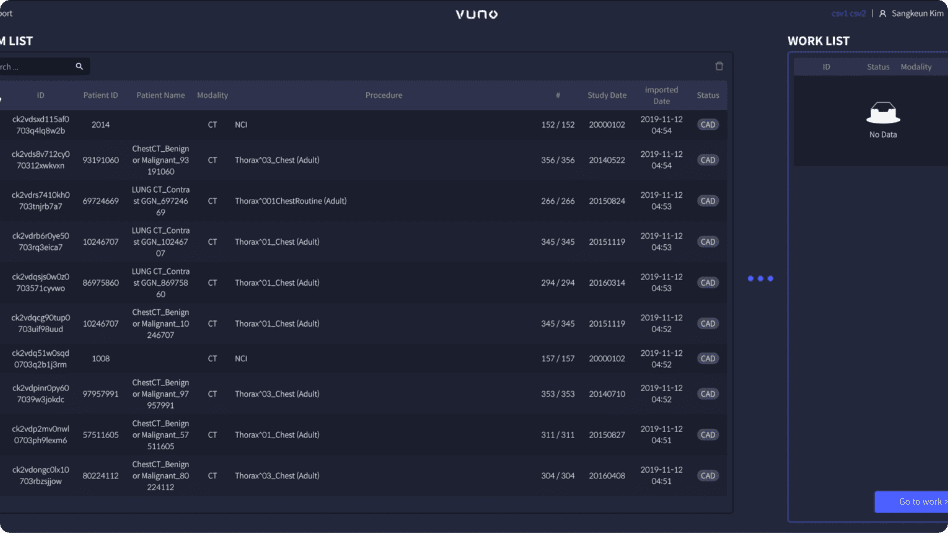Select exam ID ck2vdp2mv0nwl0703ph9lexm6
This screenshot has width=948, height=533.
[41, 435]
